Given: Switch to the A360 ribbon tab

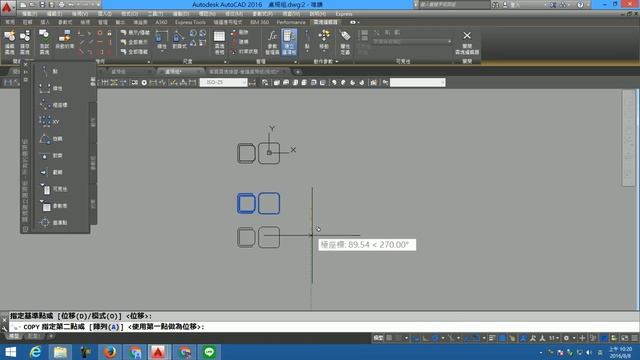Looking at the screenshot, I should pyautogui.click(x=161, y=22).
